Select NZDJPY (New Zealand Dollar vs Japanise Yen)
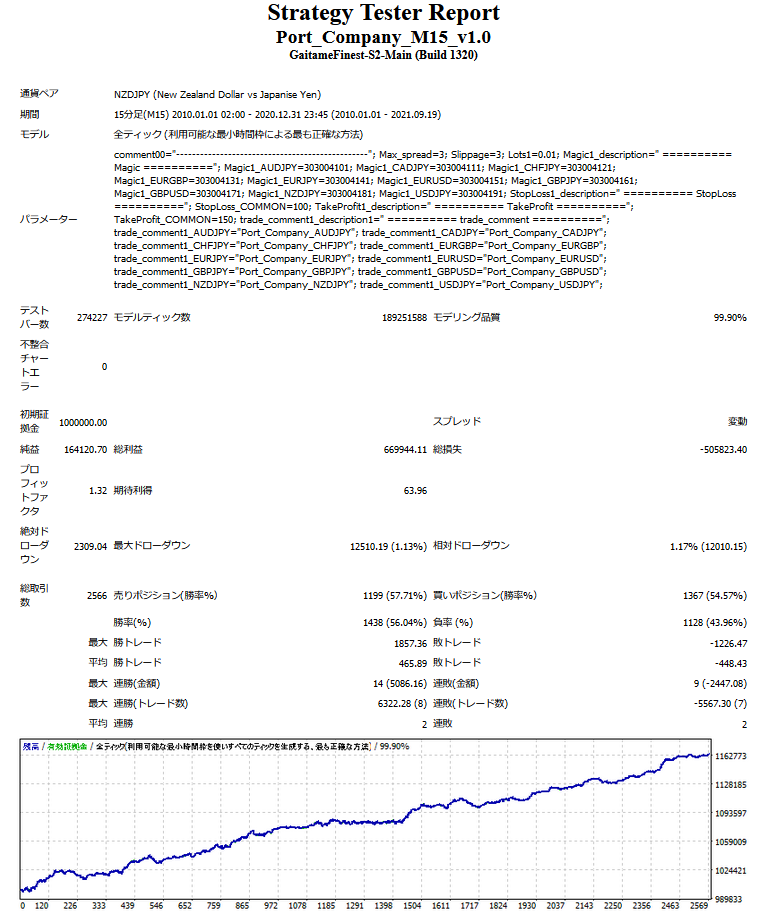 tap(217, 95)
